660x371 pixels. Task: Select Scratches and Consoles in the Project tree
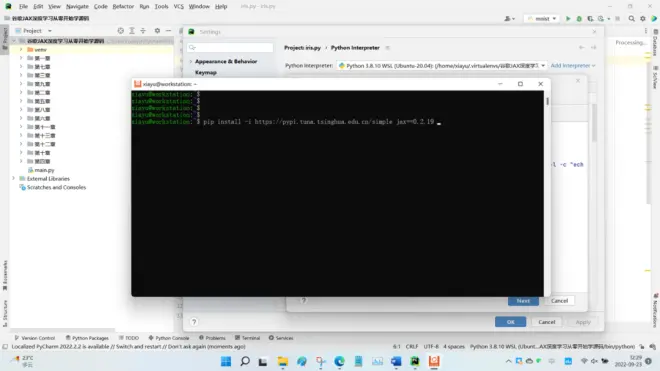(56, 187)
